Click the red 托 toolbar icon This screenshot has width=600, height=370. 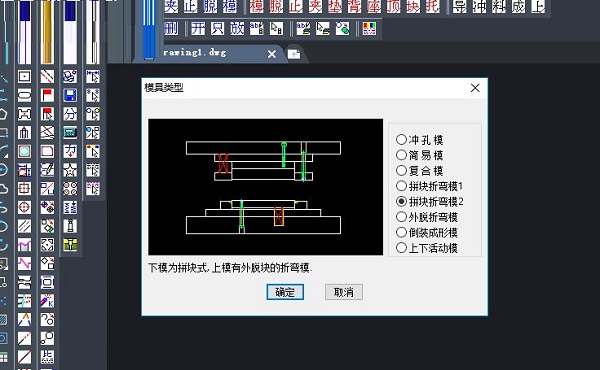click(432, 6)
